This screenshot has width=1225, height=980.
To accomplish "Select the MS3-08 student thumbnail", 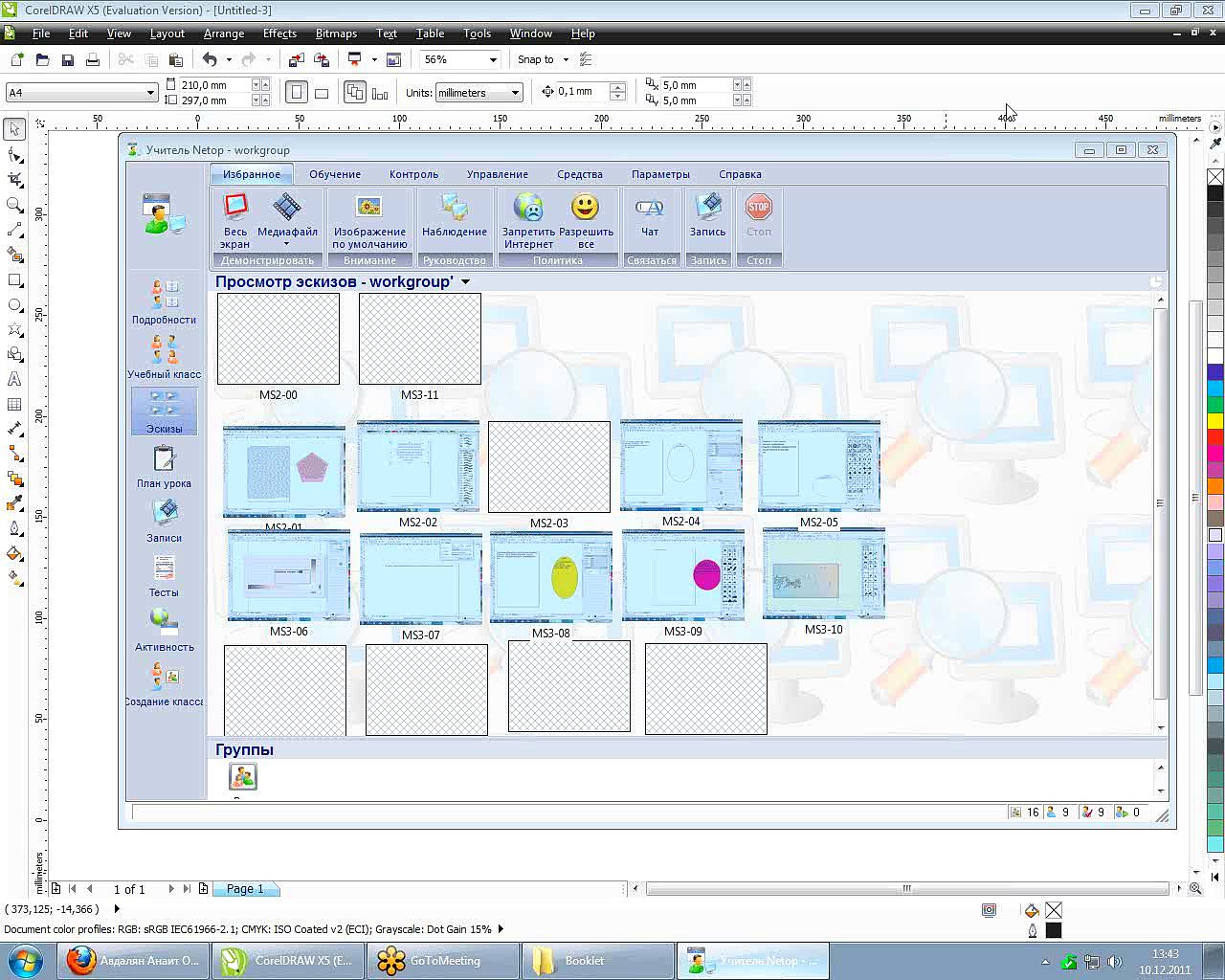I will tap(551, 578).
